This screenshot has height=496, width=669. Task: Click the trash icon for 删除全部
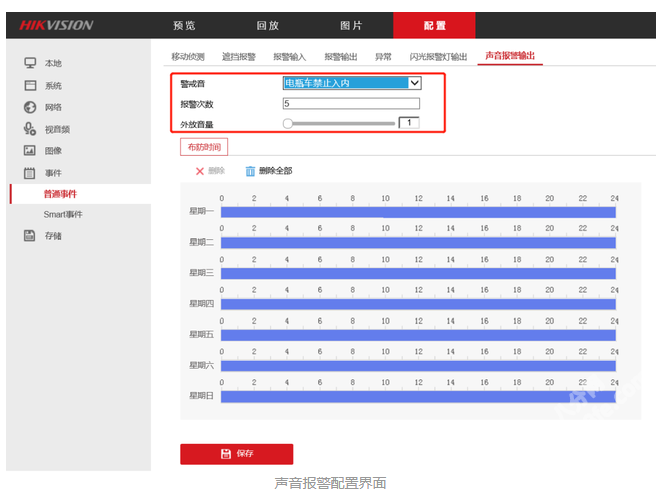(x=250, y=171)
